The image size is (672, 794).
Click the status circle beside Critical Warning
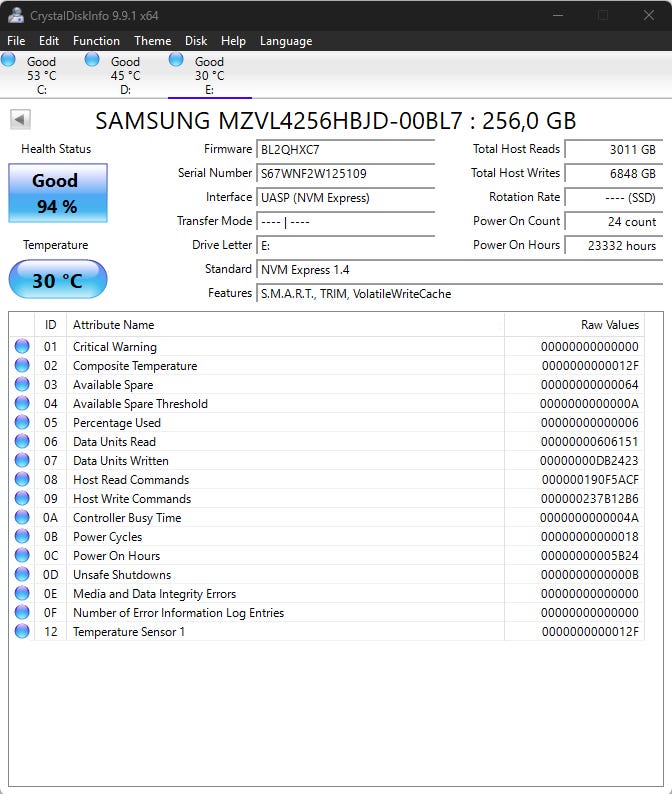click(22, 346)
